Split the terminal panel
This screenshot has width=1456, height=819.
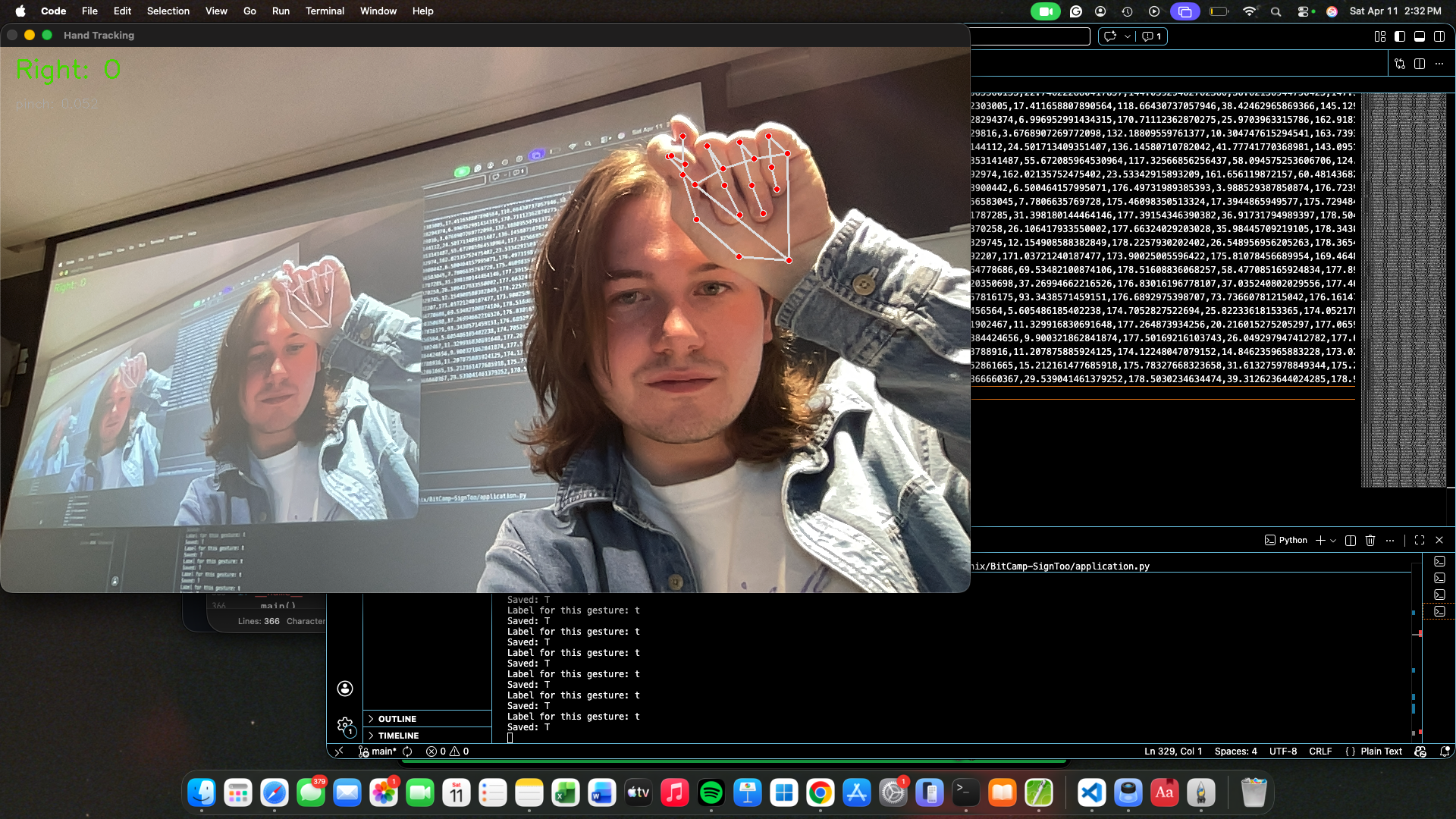(1351, 540)
